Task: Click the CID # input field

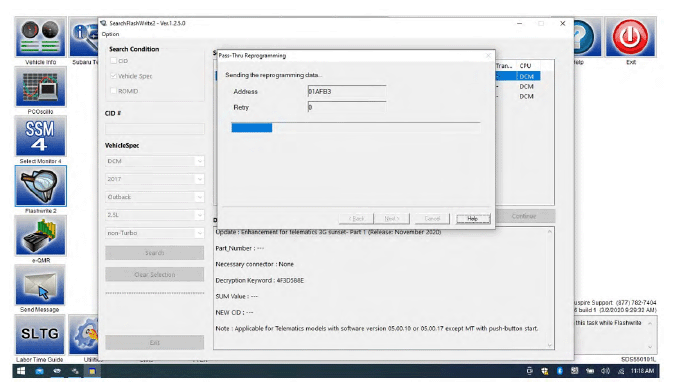Action: tap(155, 129)
